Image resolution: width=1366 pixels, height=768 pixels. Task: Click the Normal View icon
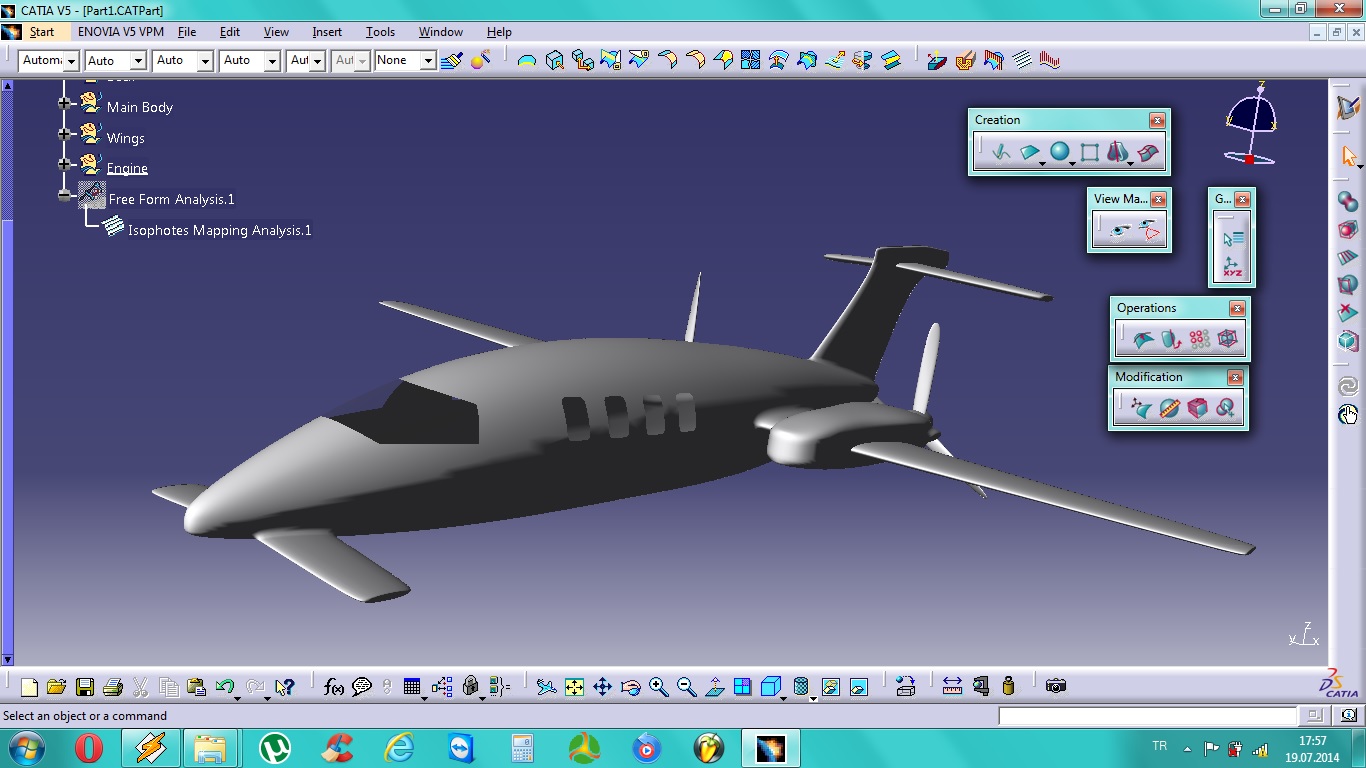coord(714,687)
